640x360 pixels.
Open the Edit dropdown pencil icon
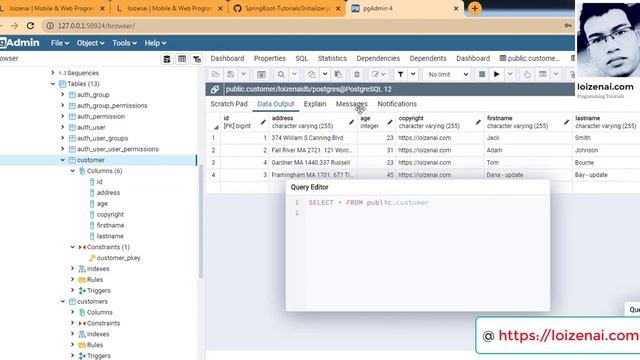[x=378, y=74]
